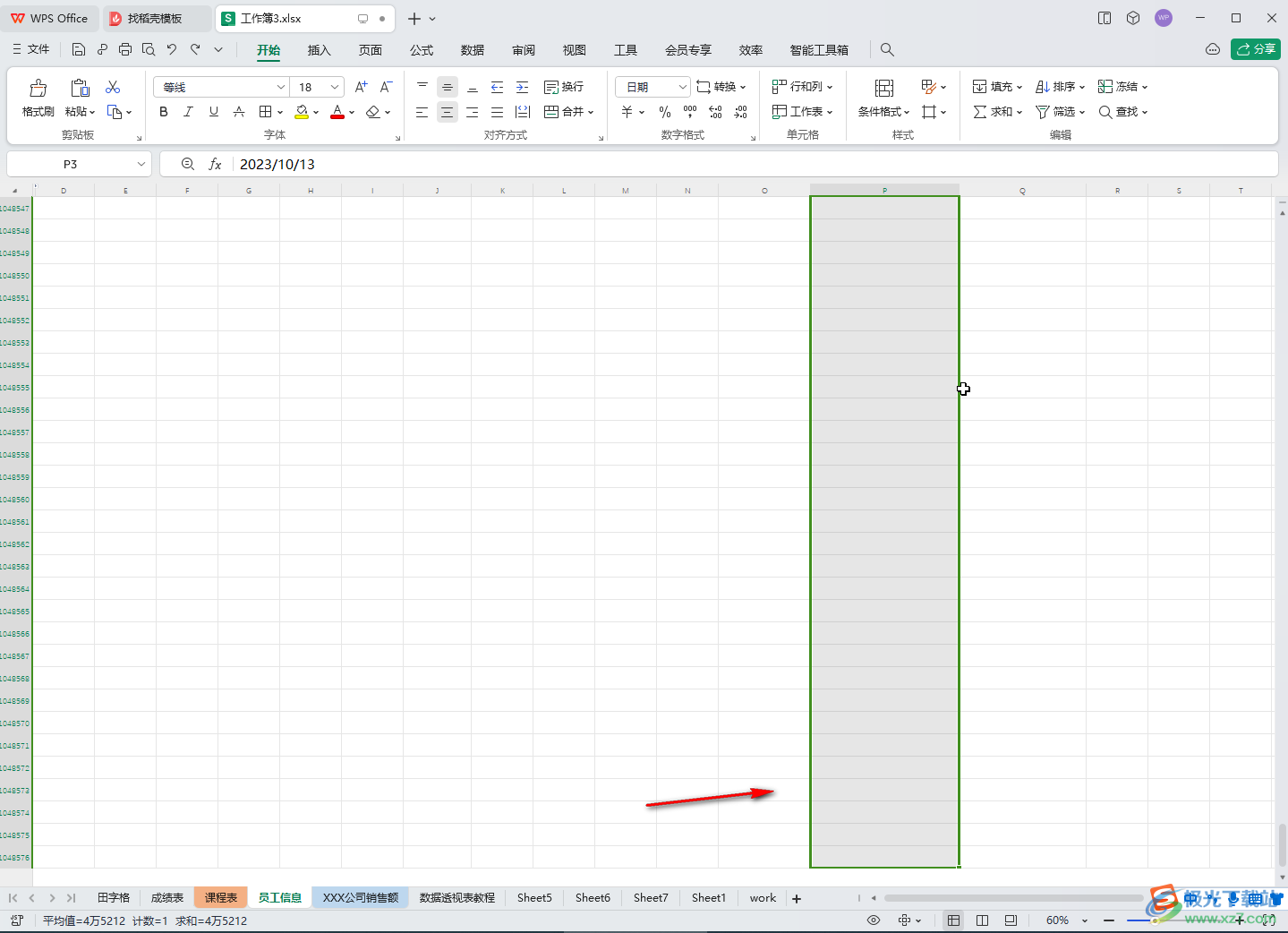Click the Conditional formatting (条件格式) icon

pos(883,88)
